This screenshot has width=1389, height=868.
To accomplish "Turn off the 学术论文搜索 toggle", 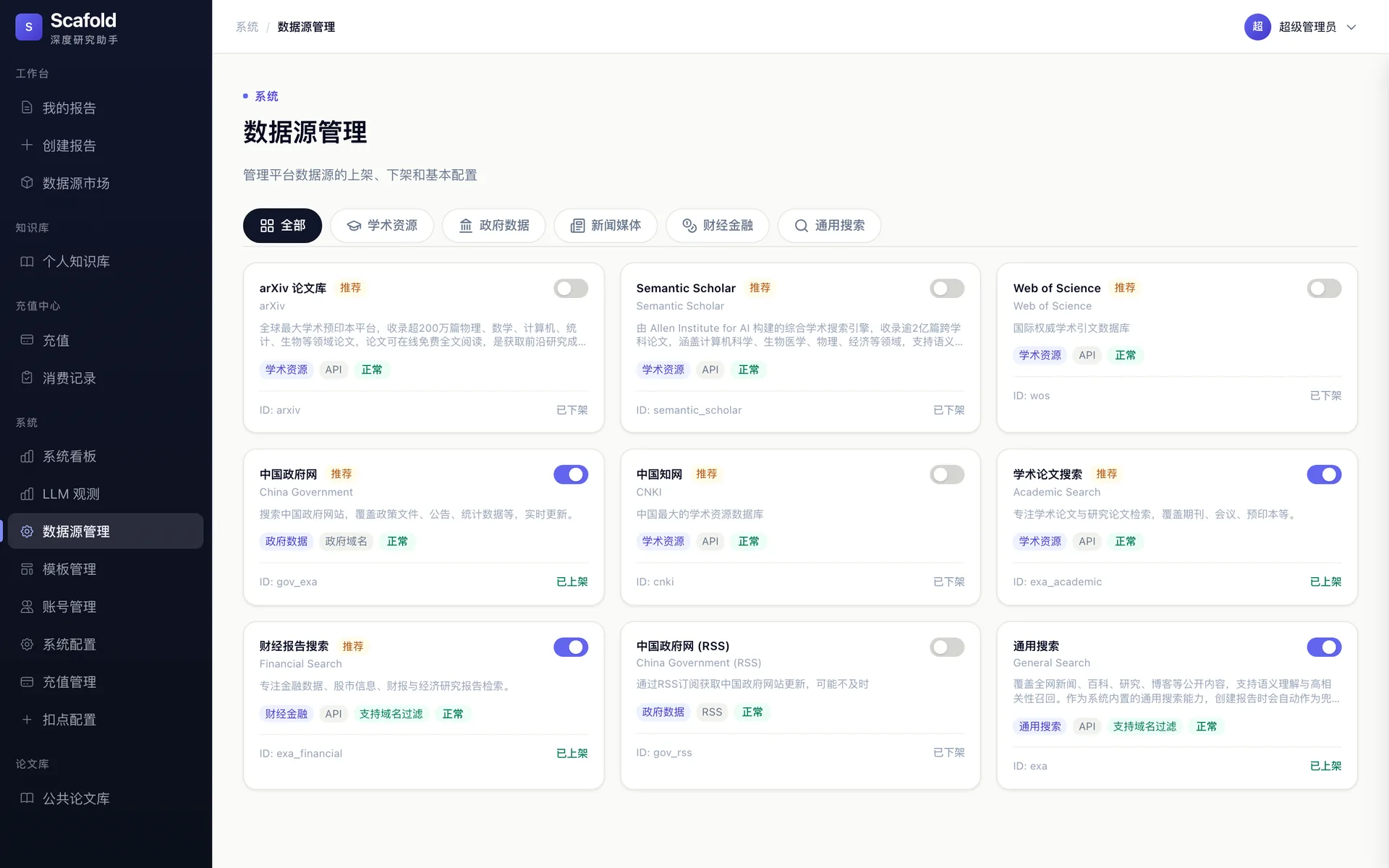I will pos(1324,475).
